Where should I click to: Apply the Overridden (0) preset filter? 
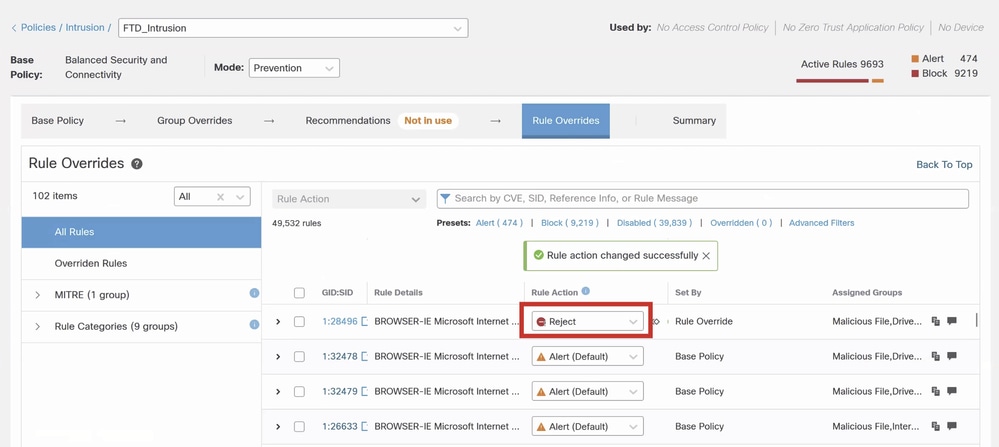click(741, 223)
